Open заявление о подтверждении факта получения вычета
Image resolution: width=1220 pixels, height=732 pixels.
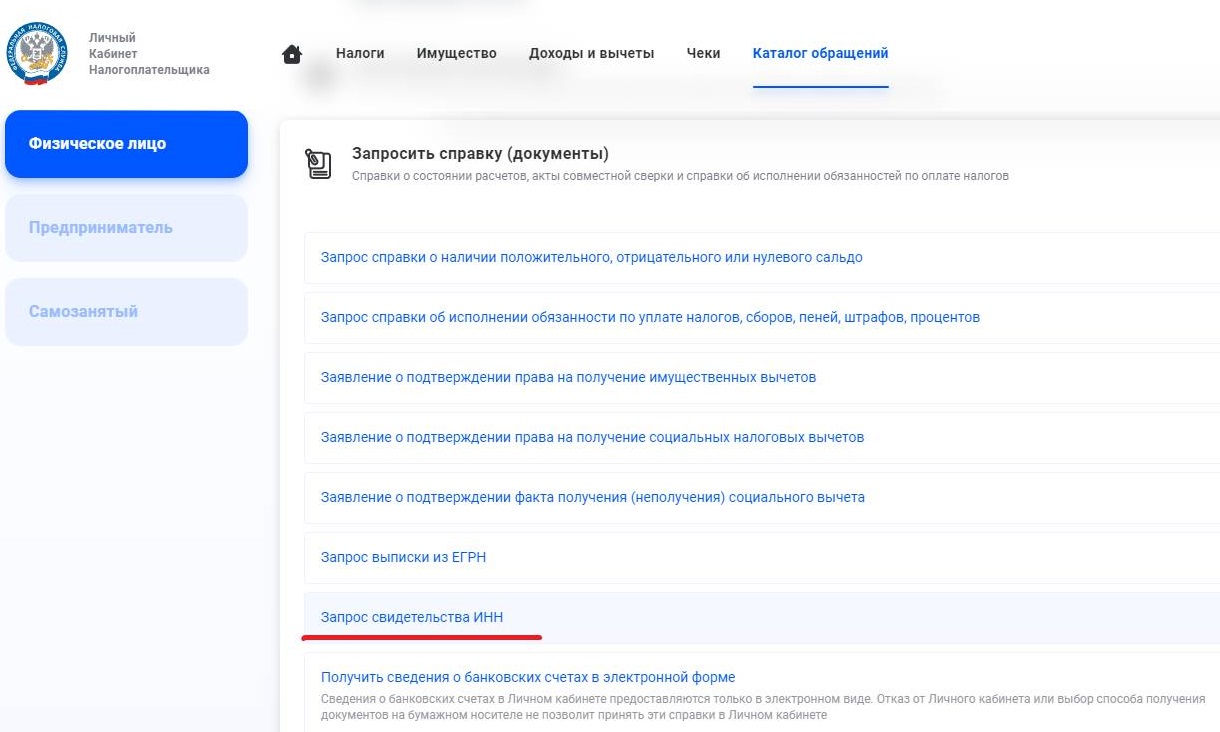(x=591, y=497)
